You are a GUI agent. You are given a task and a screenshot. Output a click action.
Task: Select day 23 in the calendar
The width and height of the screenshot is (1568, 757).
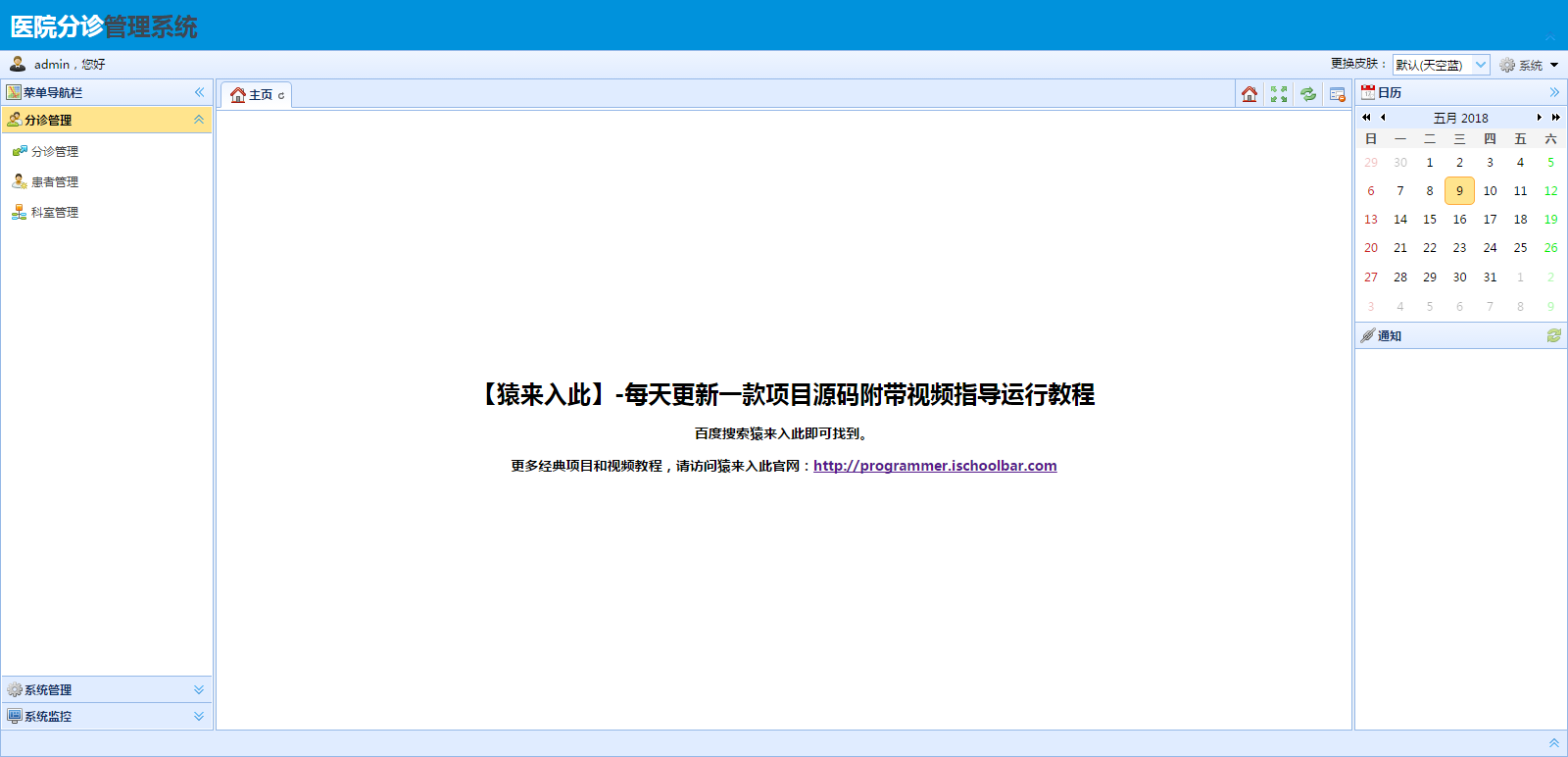pyautogui.click(x=1459, y=247)
